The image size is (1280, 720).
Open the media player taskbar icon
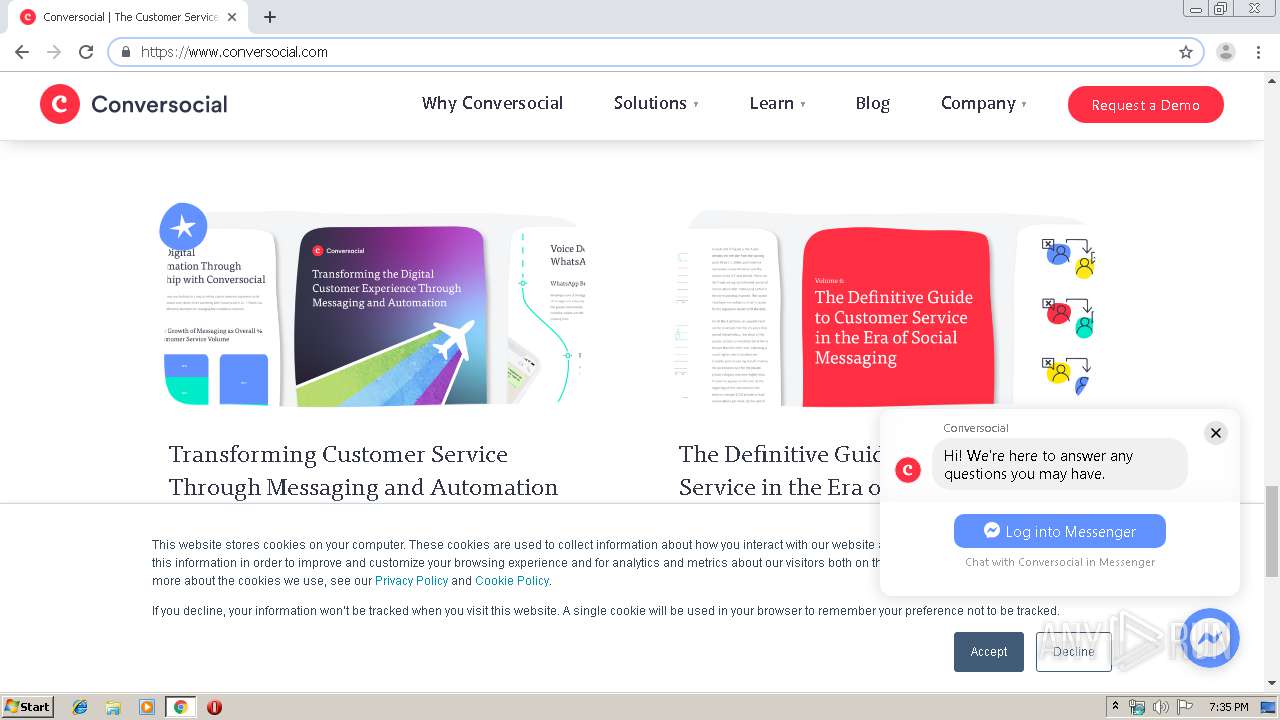[146, 707]
